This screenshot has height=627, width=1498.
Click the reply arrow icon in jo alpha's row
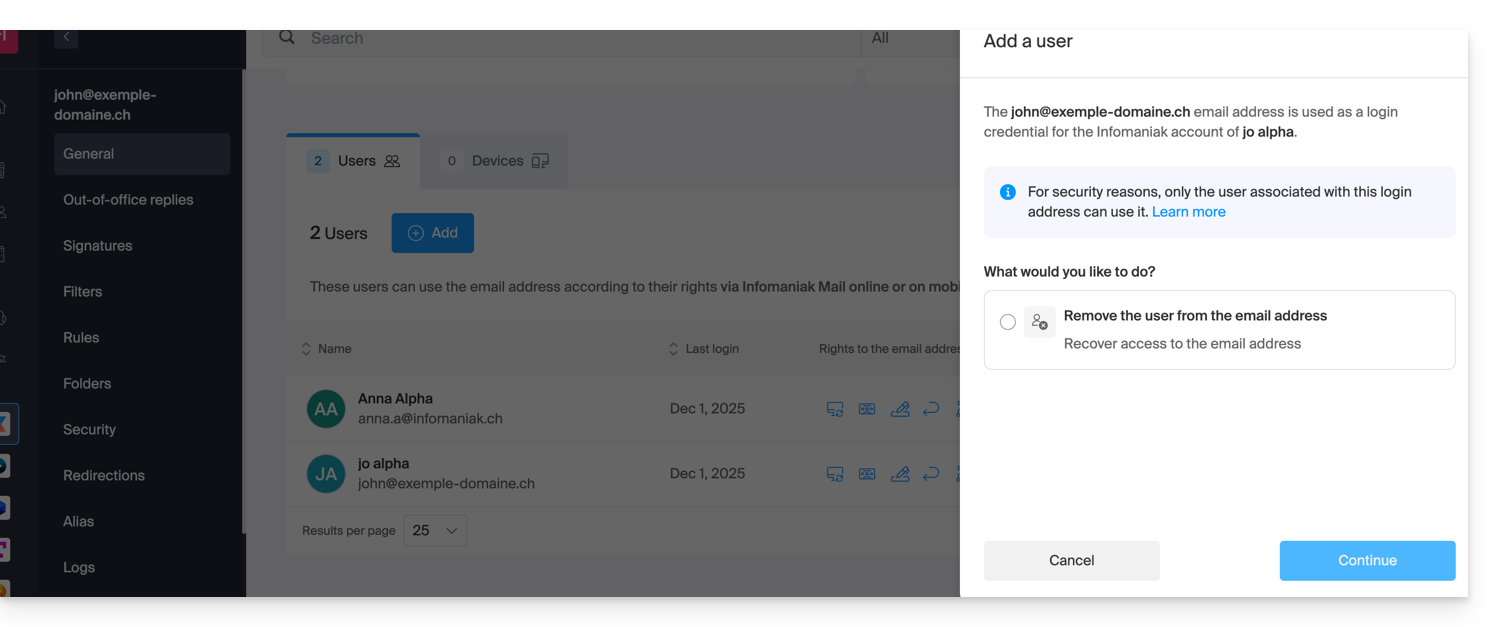click(x=931, y=474)
